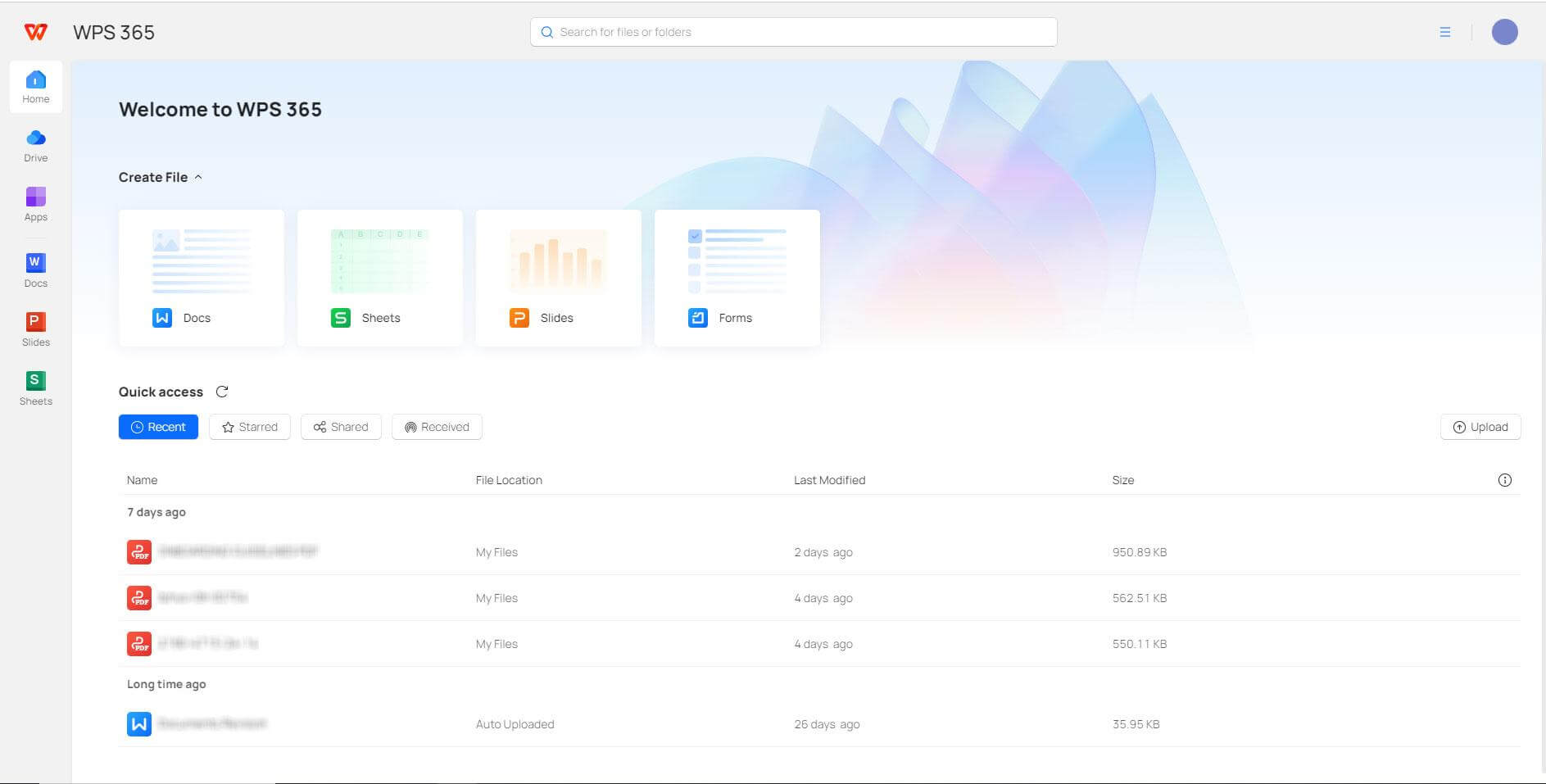Screen dimensions: 1546x784
Task: Switch to the Shared tab
Action: tap(341, 427)
